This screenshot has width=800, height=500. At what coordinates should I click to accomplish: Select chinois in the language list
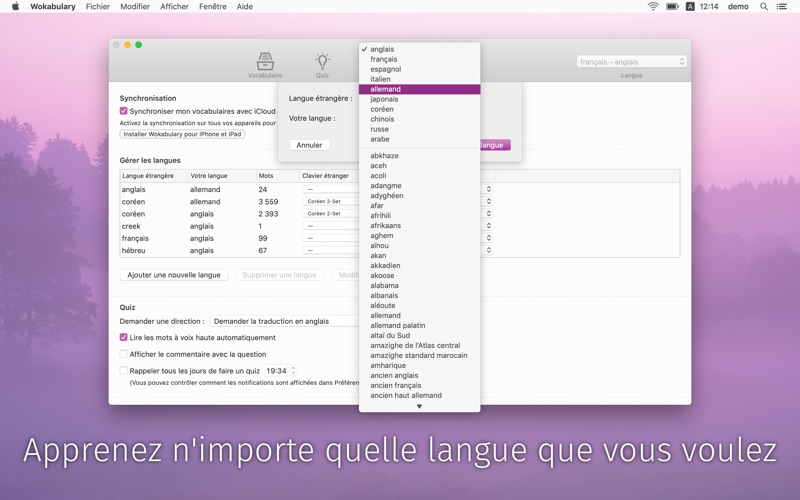pos(419,119)
